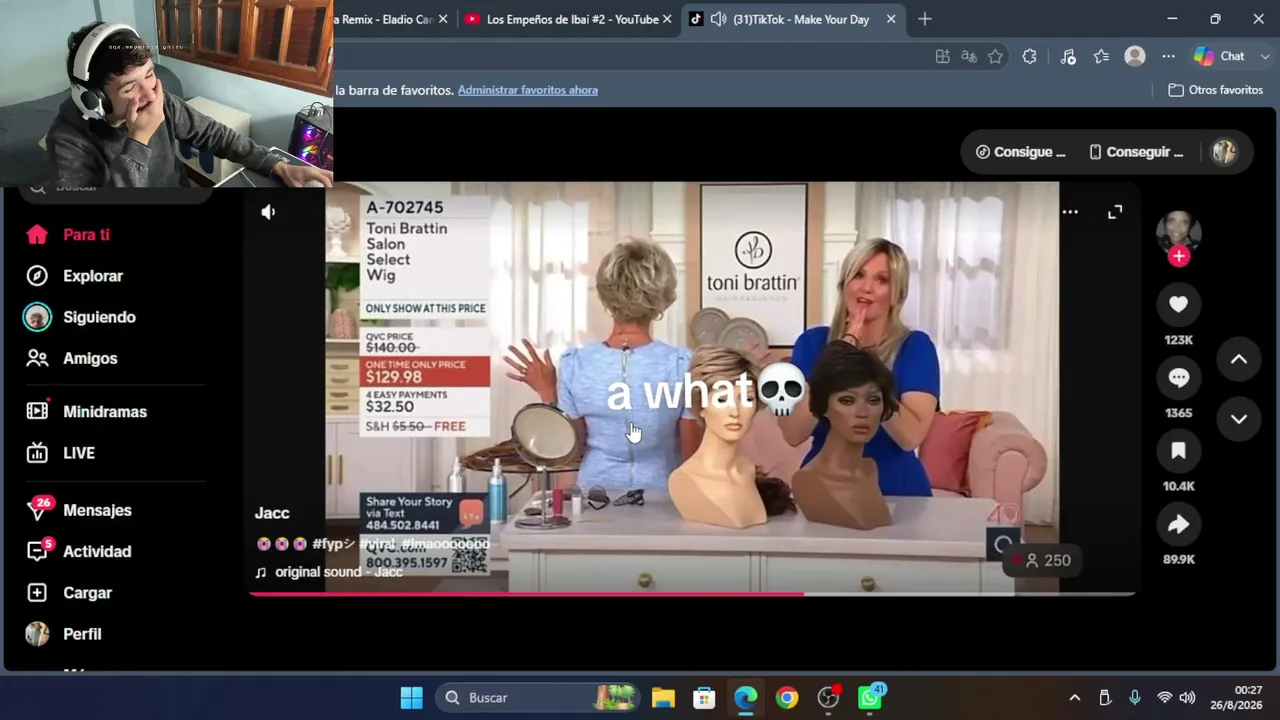The width and height of the screenshot is (1280, 720).
Task: Open the video's three-dot options menu
Action: coord(1070,212)
